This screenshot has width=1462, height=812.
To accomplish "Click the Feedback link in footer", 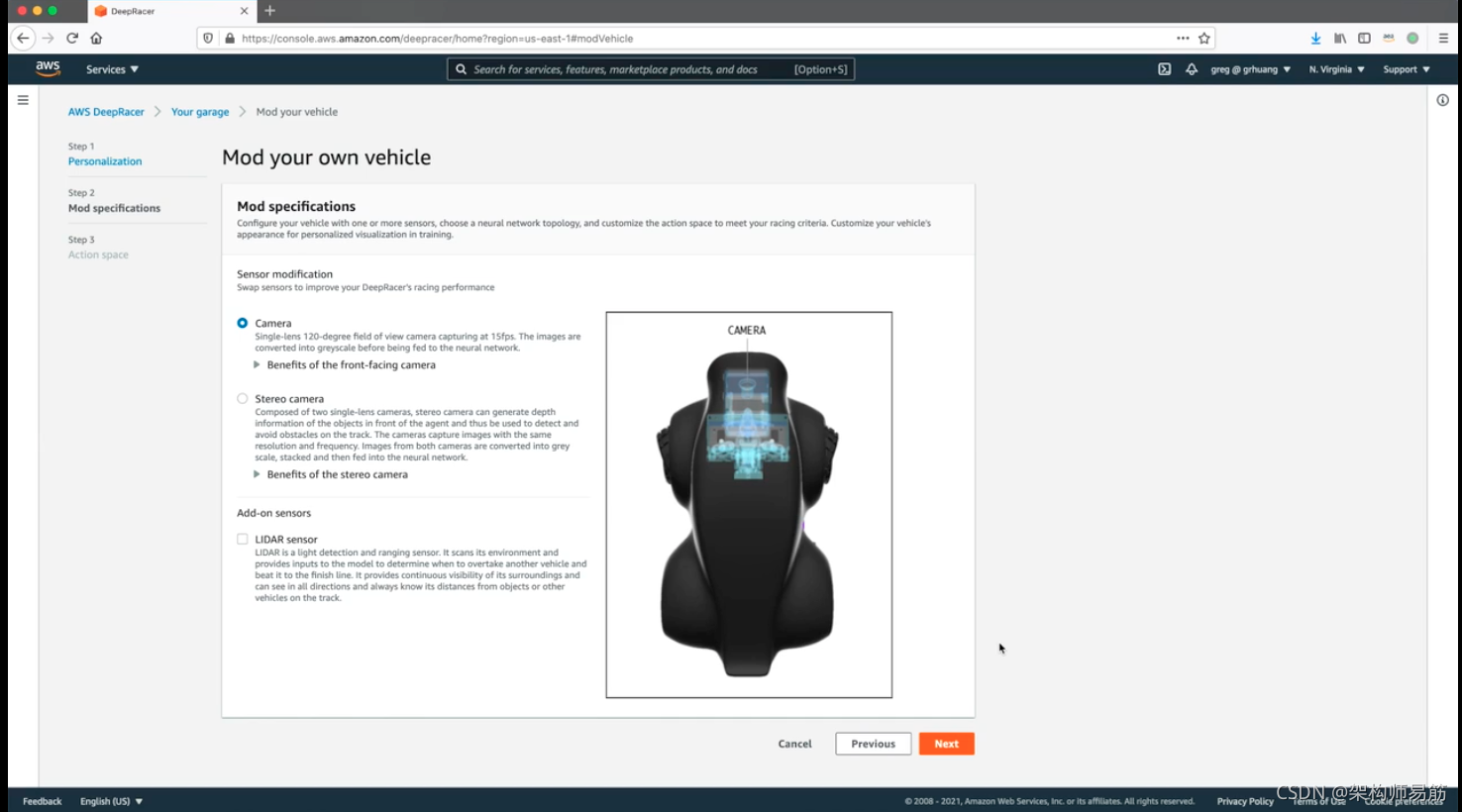I will (x=42, y=801).
